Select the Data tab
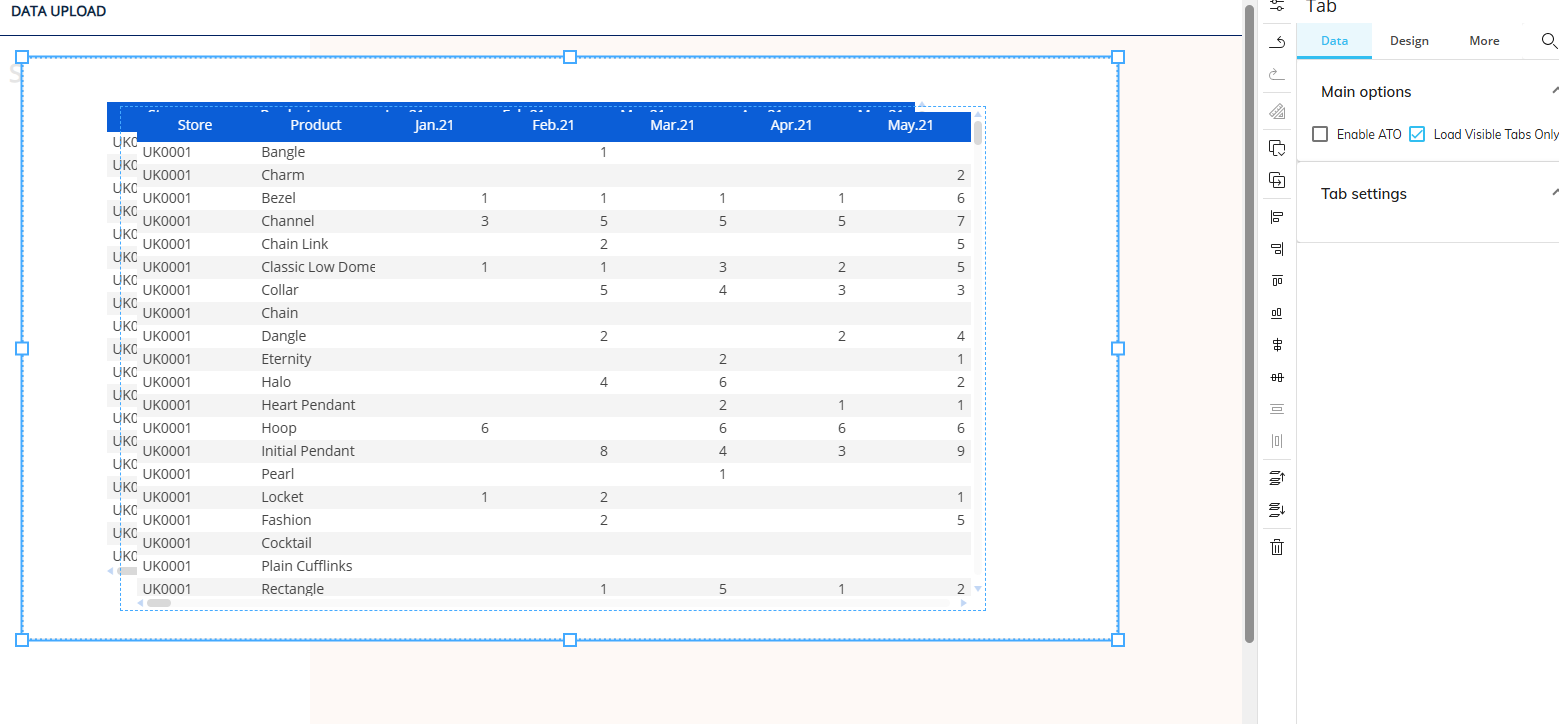This screenshot has width=1559, height=724. pos(1334,41)
